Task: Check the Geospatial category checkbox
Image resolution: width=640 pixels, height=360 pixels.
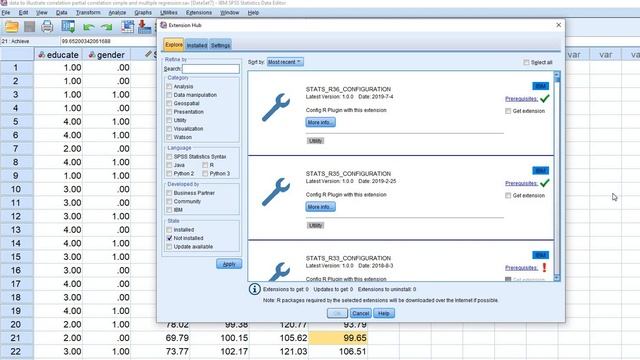Action: point(169,104)
